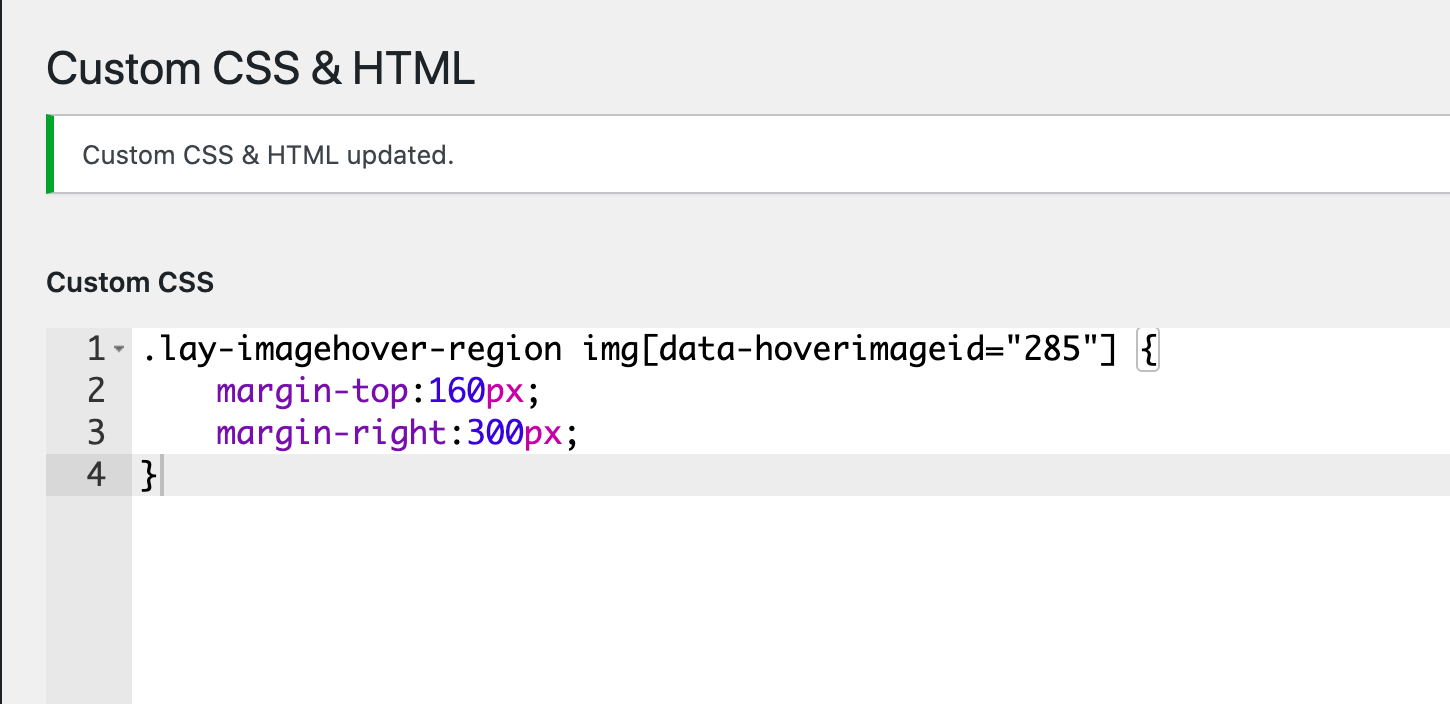Click the px unit after 160
The image size is (1450, 704).
point(506,392)
